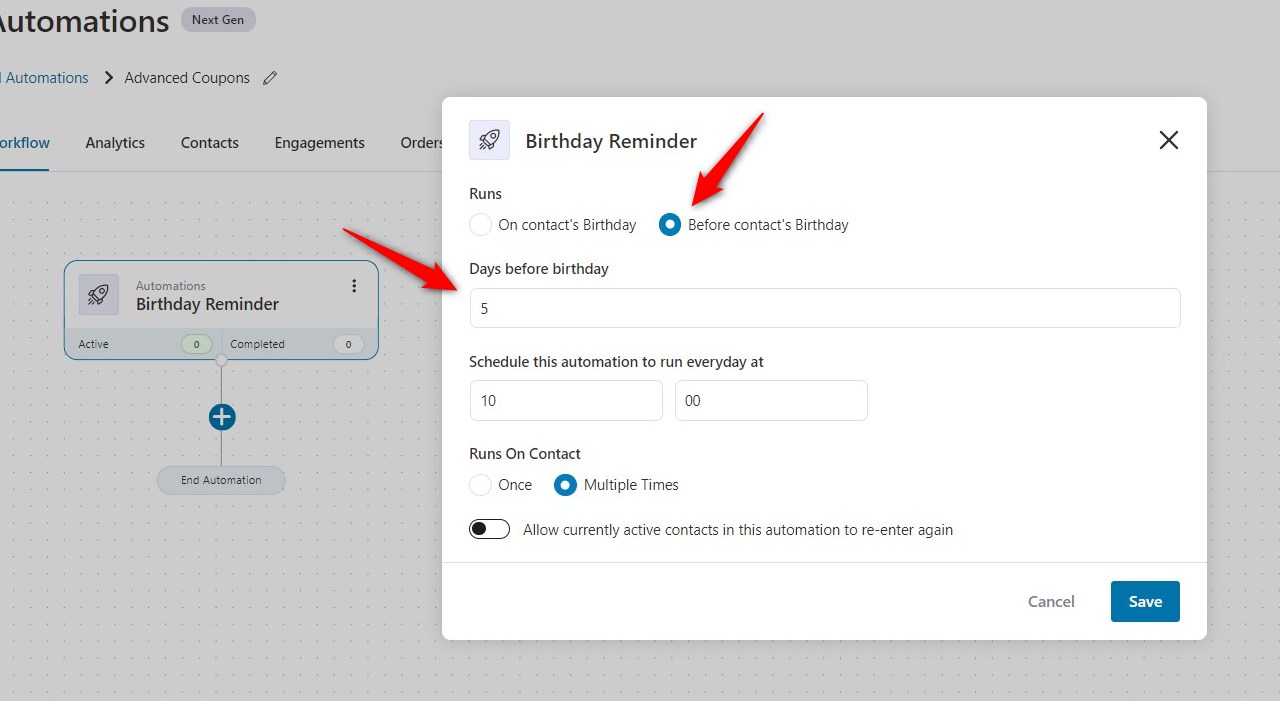
Task: Click the breadcrumb chevron before Advanced Coupons
Action: coord(110,78)
